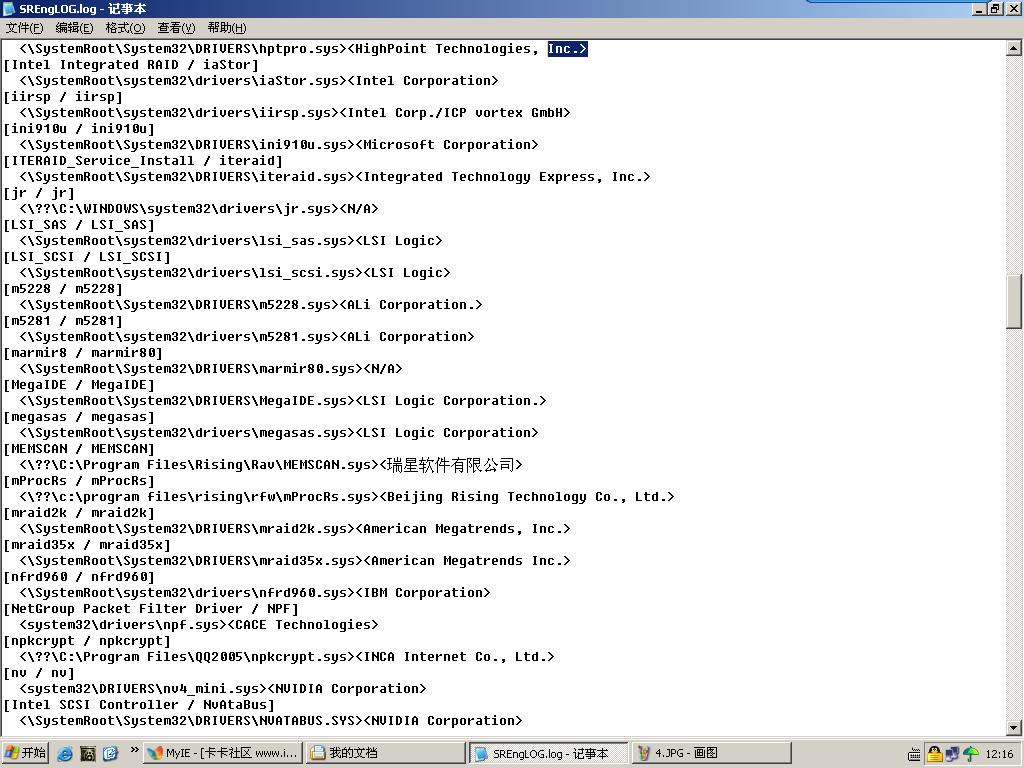
Task: Open the 编辑(E) menu
Action: point(74,27)
